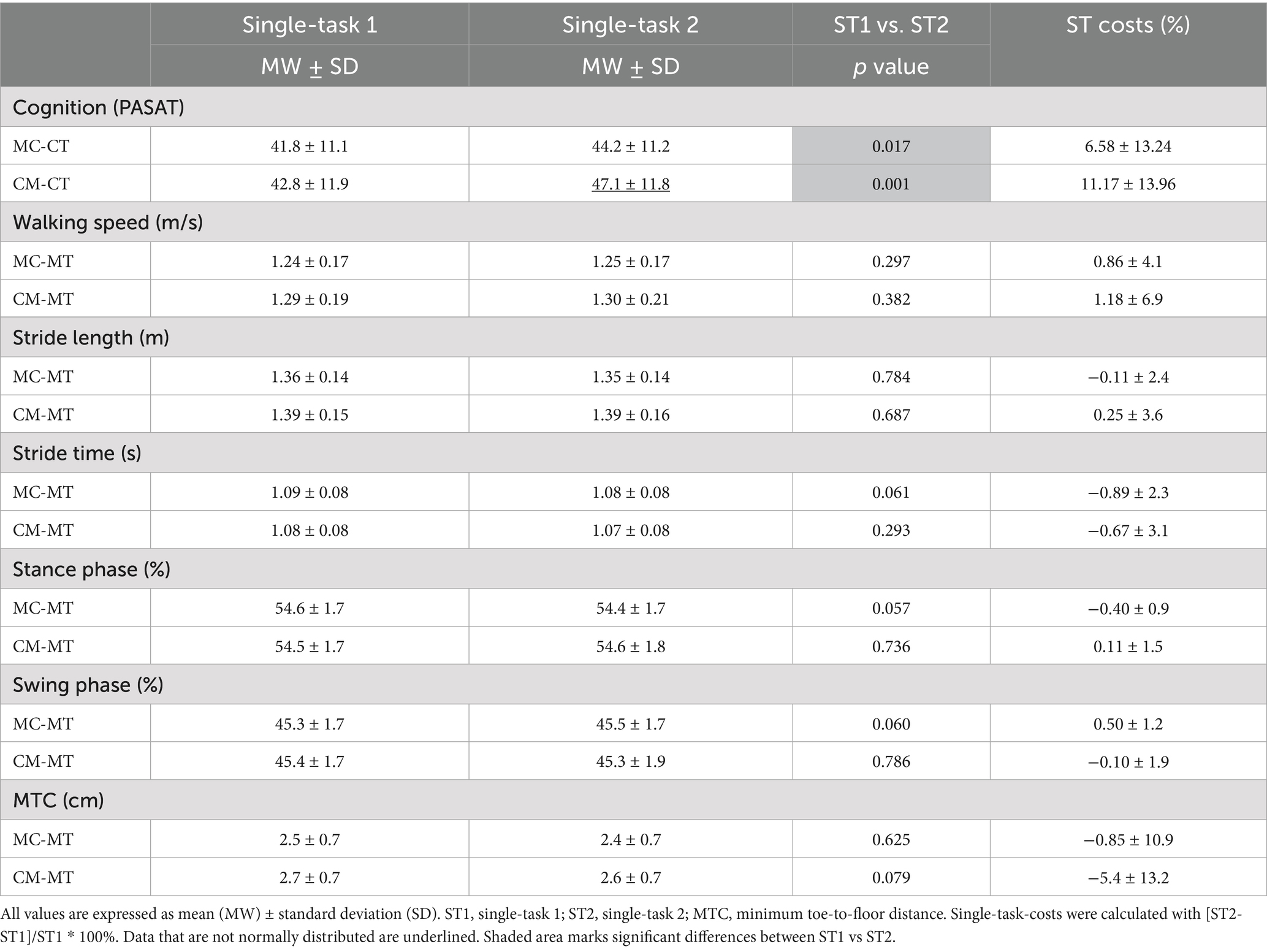1267x952 pixels.
Task: Select the Cognition (PASAT) section row
Action: click(x=633, y=107)
